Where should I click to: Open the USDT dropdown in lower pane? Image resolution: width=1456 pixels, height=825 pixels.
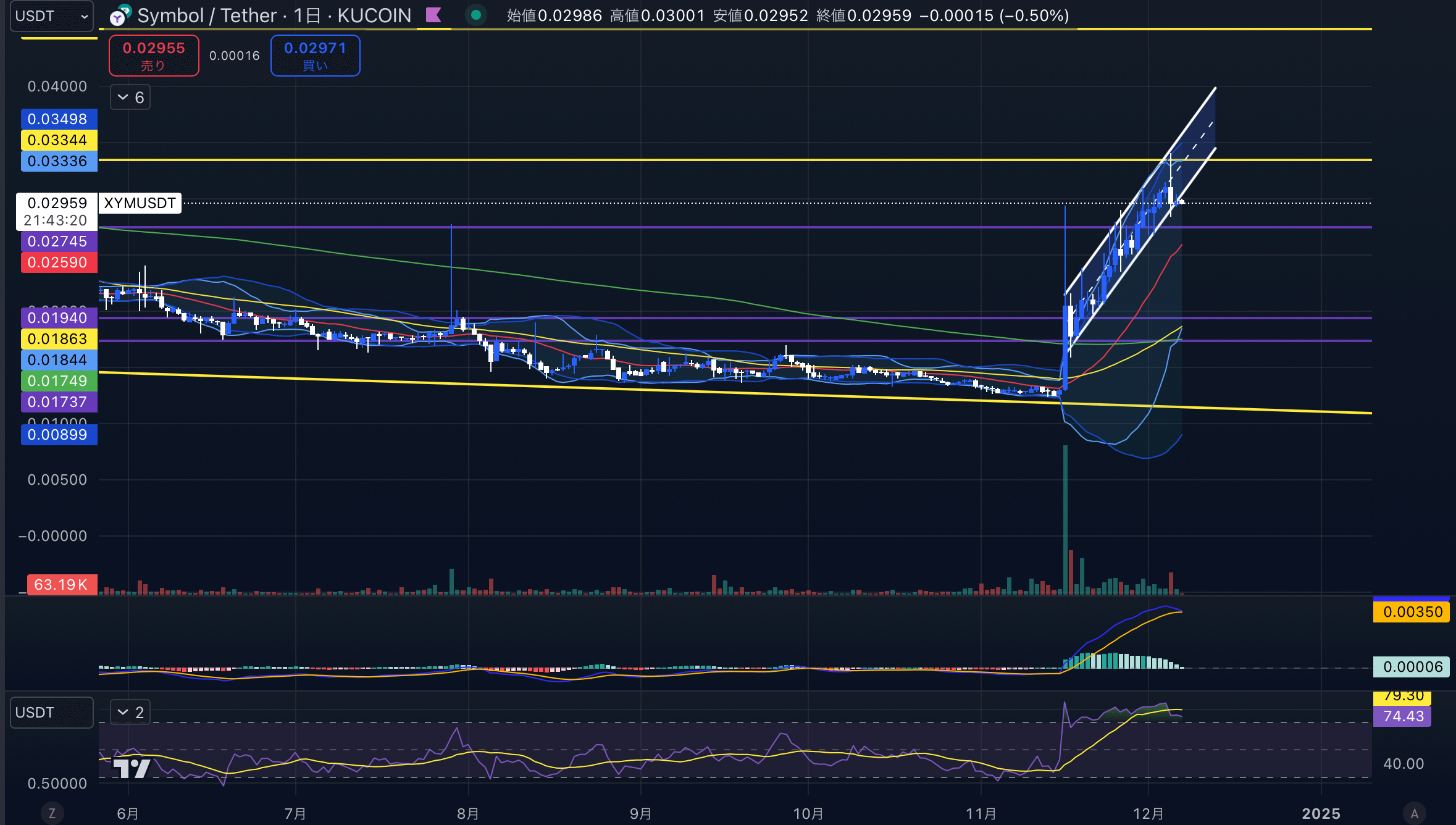point(52,713)
